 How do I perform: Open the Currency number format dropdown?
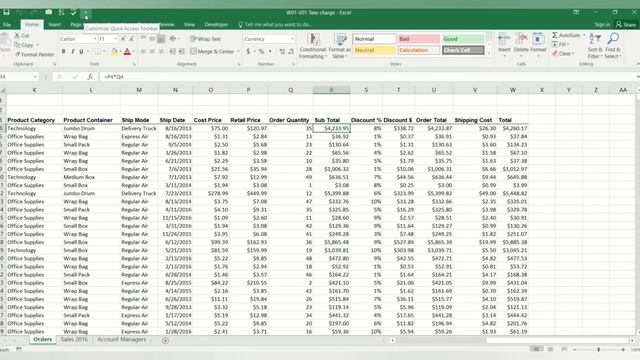[x=293, y=39]
